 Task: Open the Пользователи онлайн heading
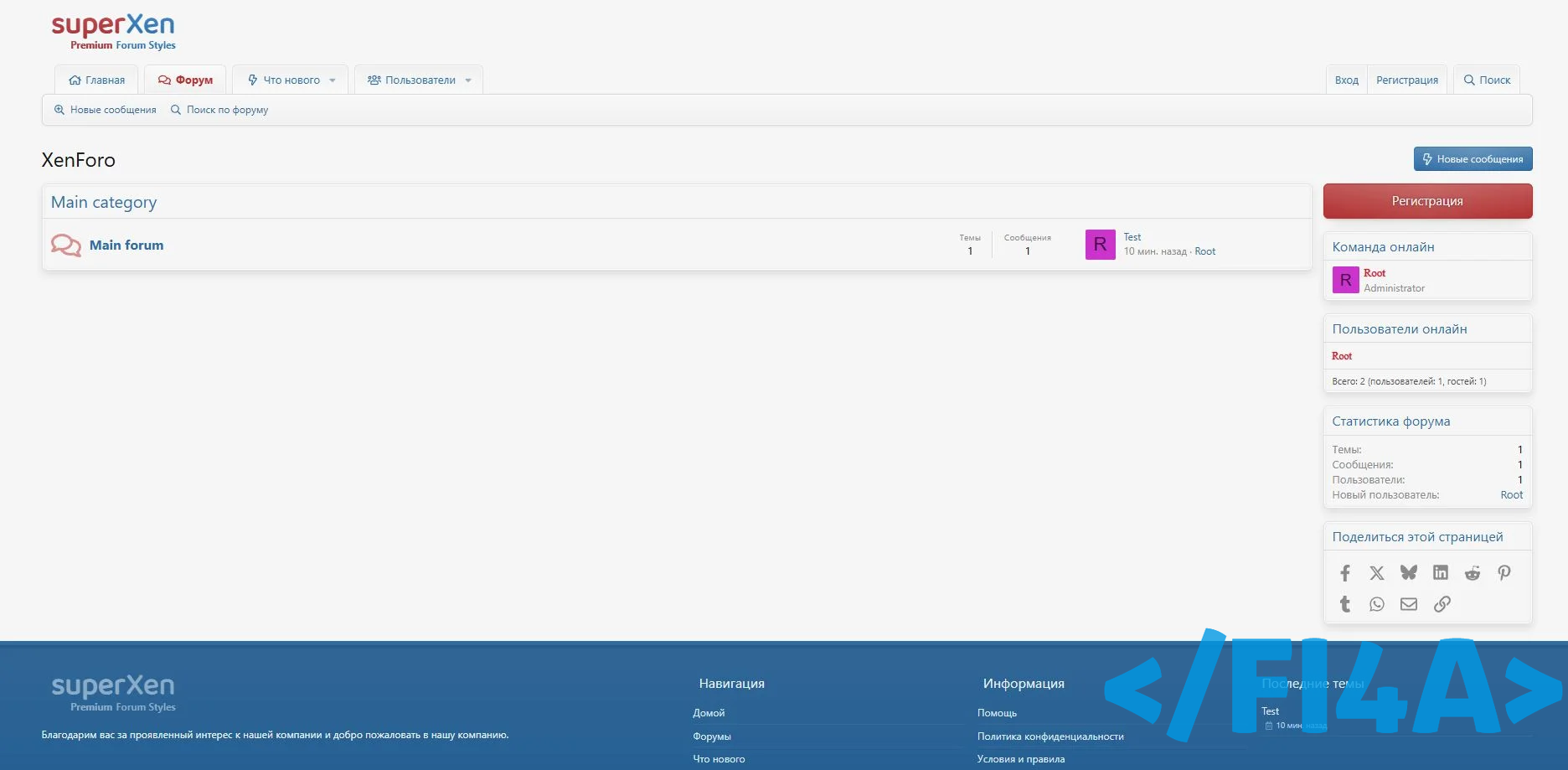[1400, 329]
